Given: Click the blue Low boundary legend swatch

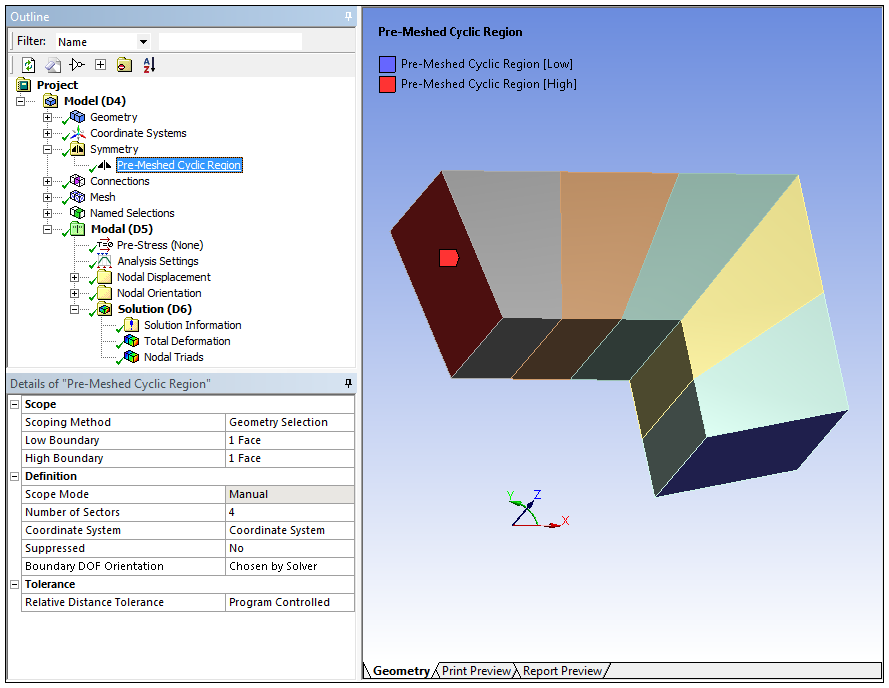Looking at the screenshot, I should (x=387, y=64).
